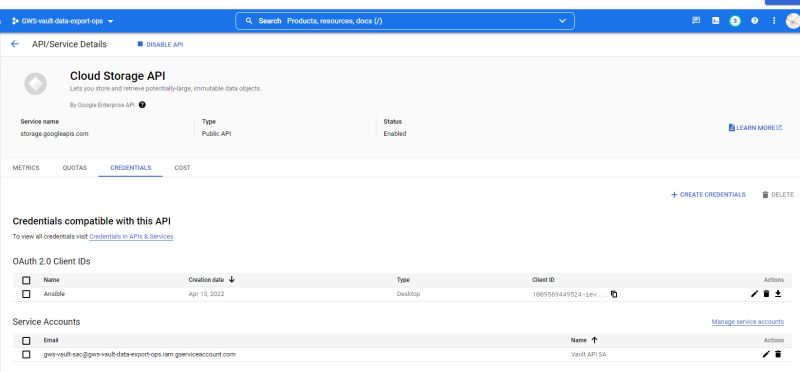Click the DELETE button with trash icon
800x372 pixels.
click(778, 195)
